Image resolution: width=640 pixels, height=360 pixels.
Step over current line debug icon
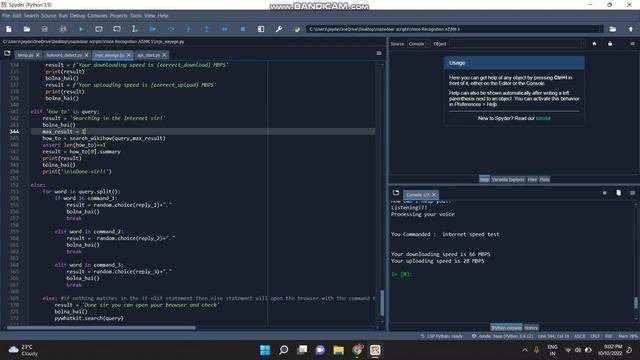pos(171,29)
